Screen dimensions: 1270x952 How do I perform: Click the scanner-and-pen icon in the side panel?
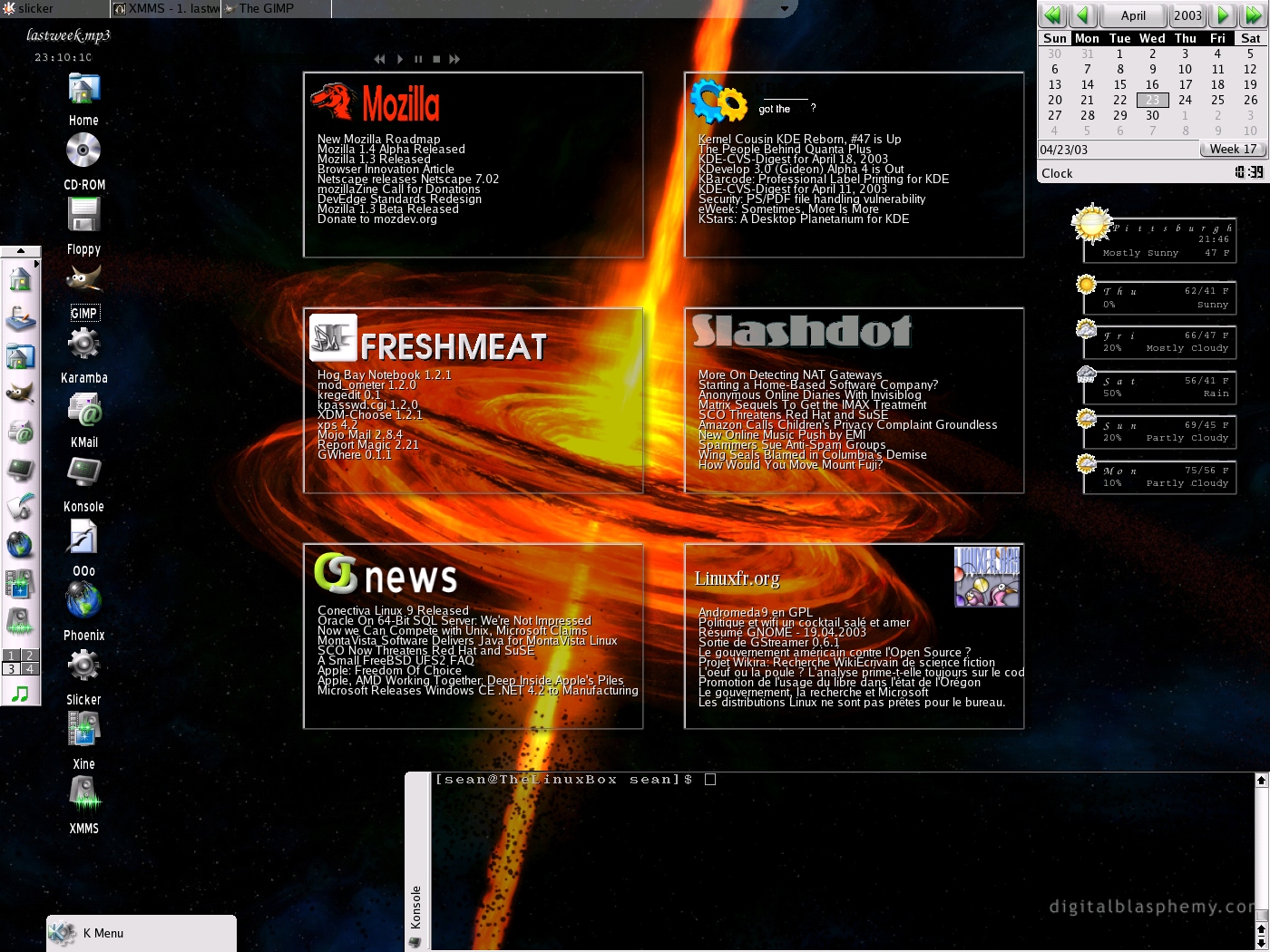[20, 318]
